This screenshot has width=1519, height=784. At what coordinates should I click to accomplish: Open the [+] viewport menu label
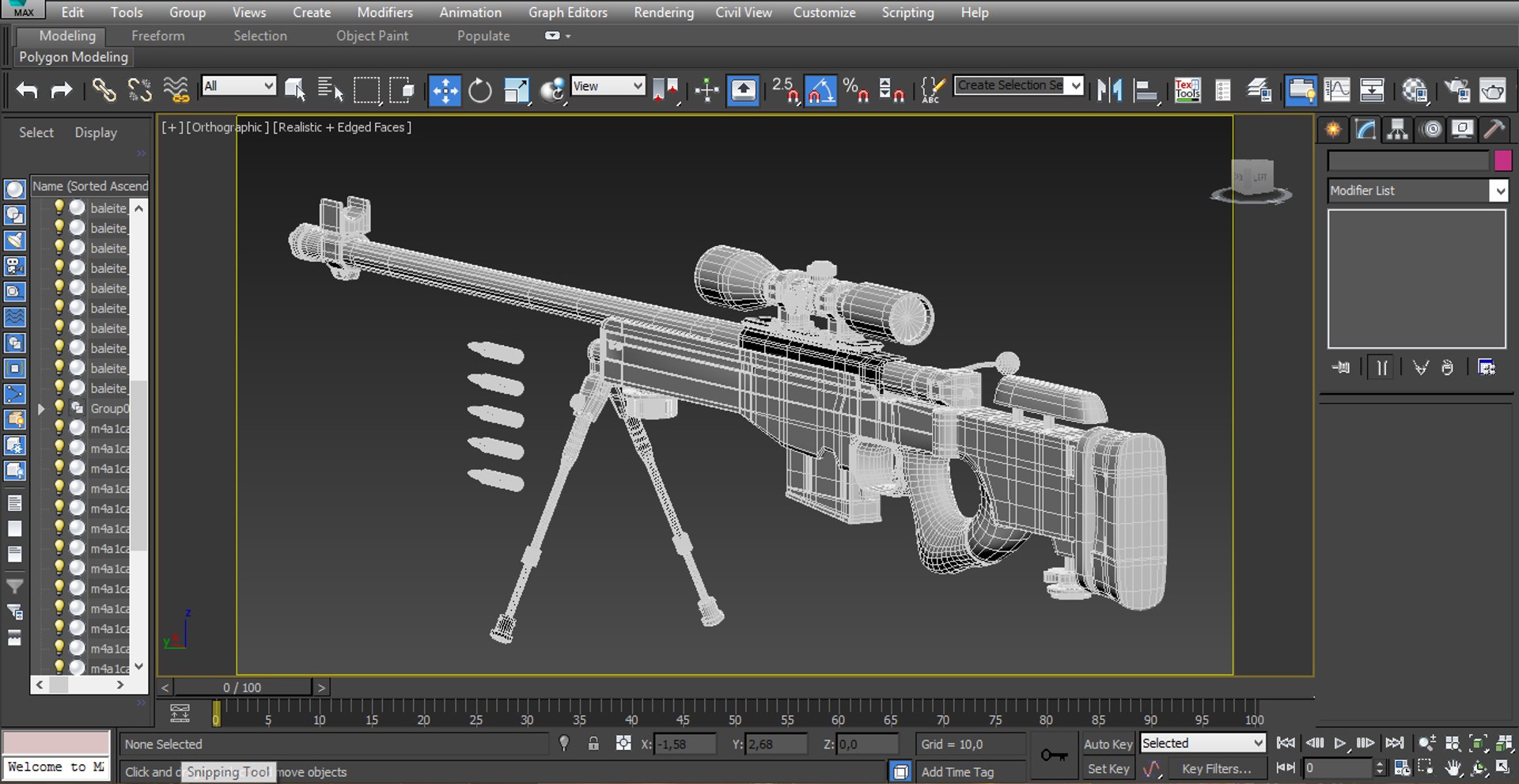172,127
